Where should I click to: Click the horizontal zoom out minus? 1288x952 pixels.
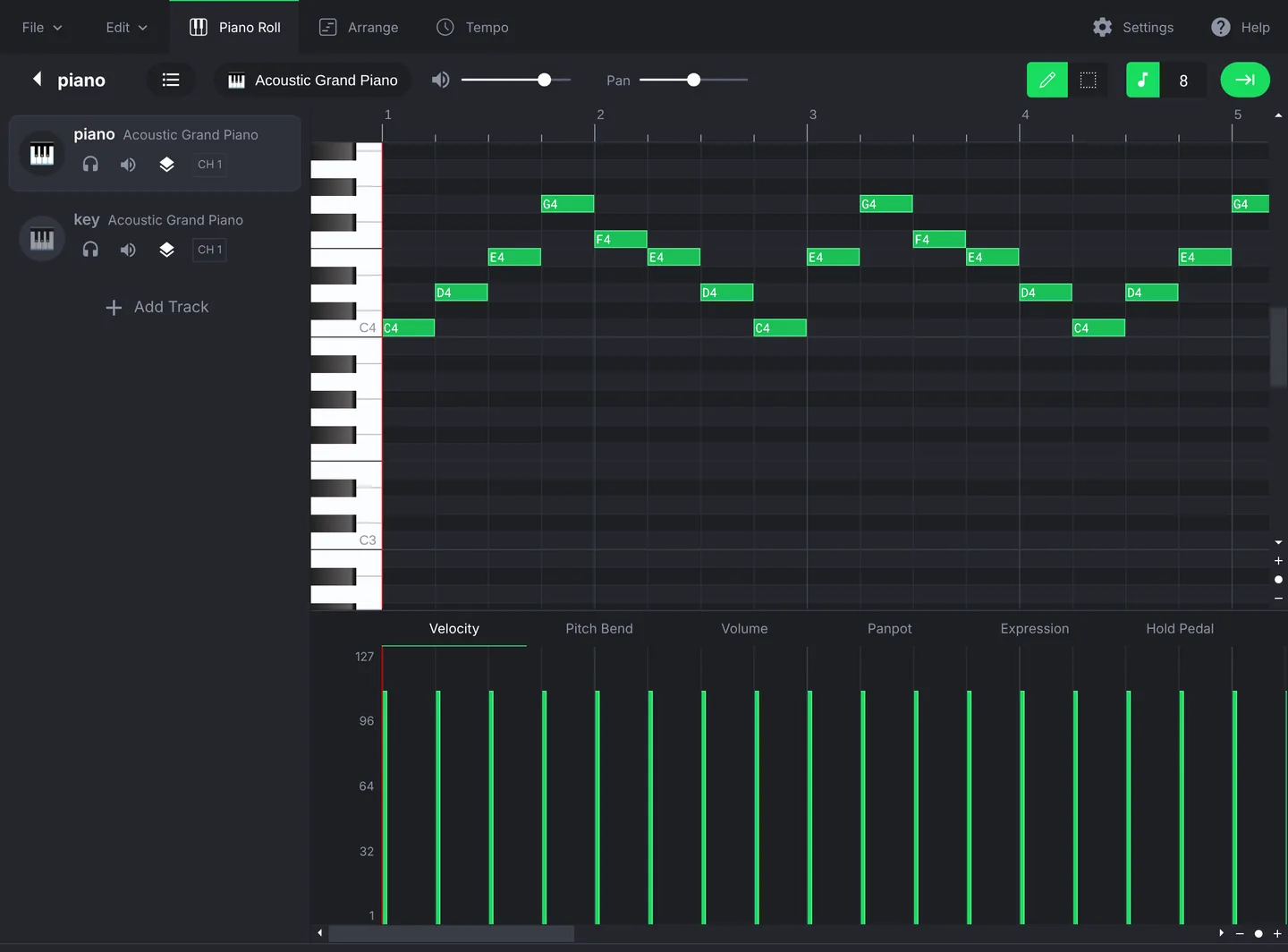pos(1240,933)
